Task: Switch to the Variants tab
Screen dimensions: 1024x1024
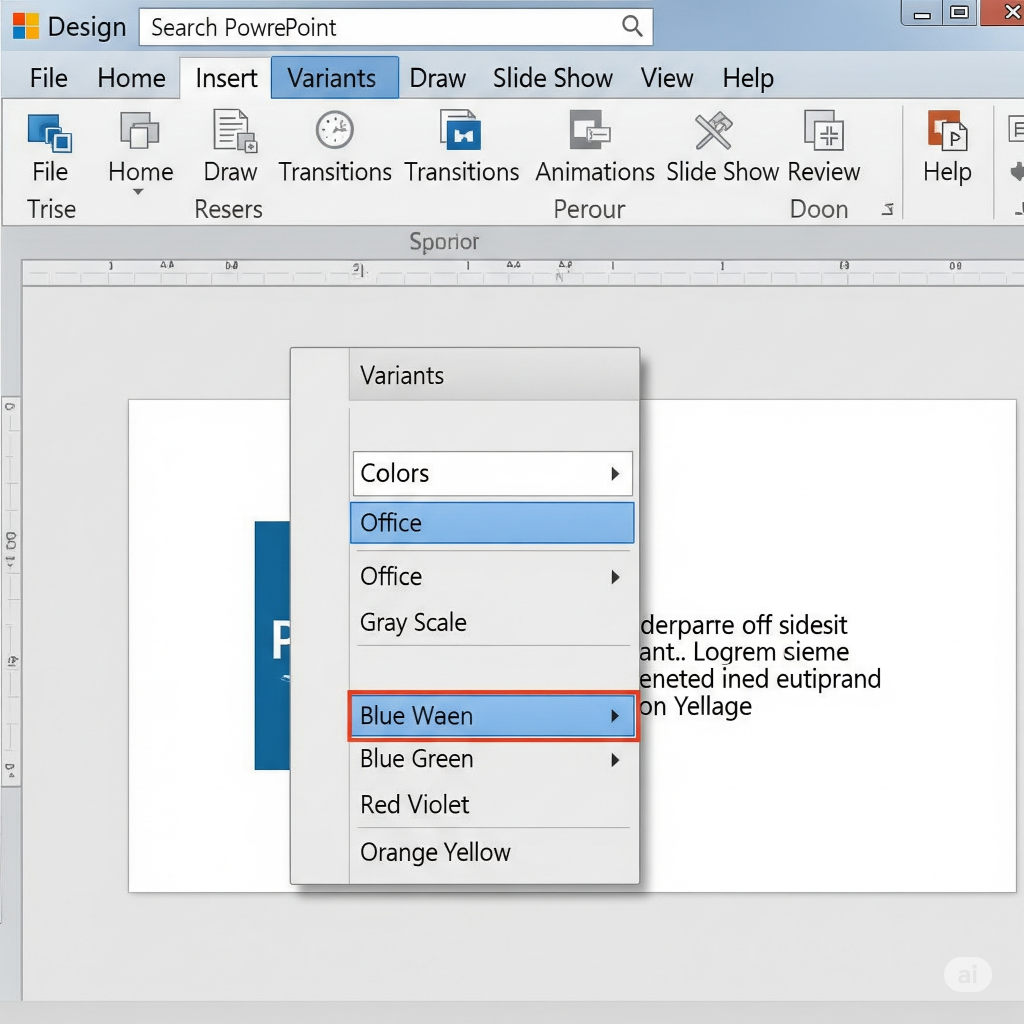Action: pyautogui.click(x=331, y=78)
